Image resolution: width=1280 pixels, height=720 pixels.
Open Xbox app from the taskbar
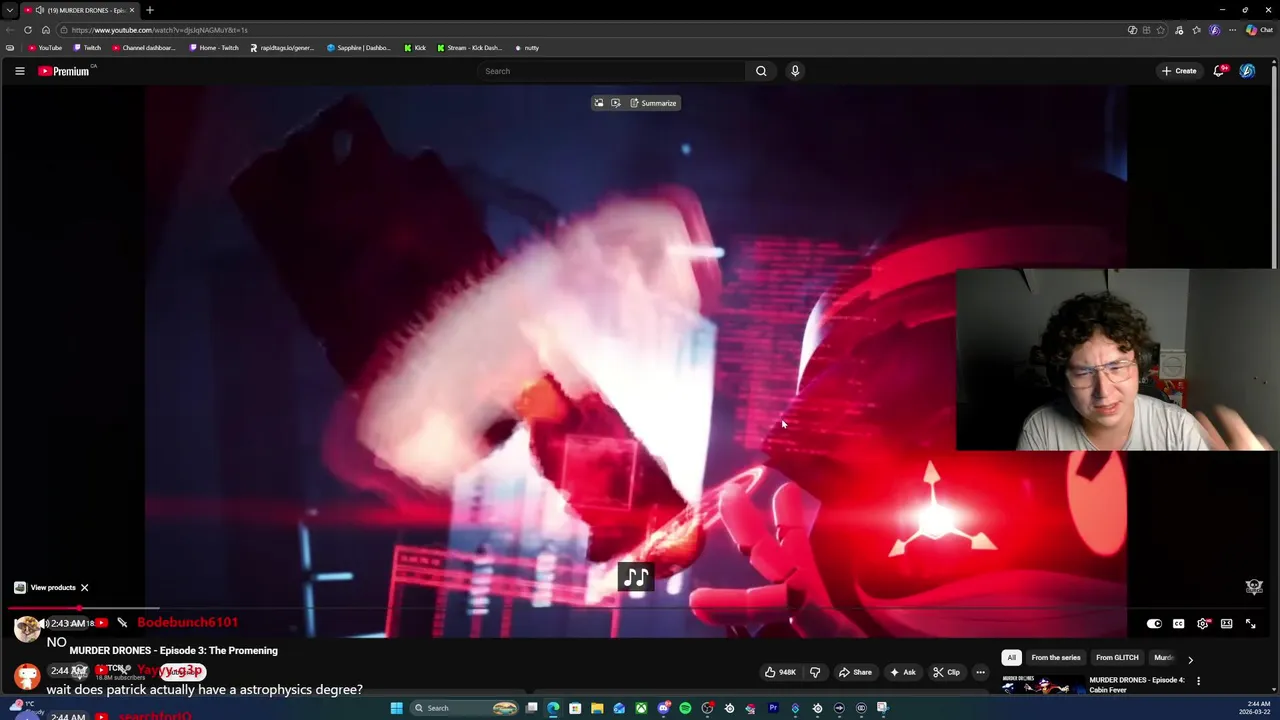(x=641, y=708)
